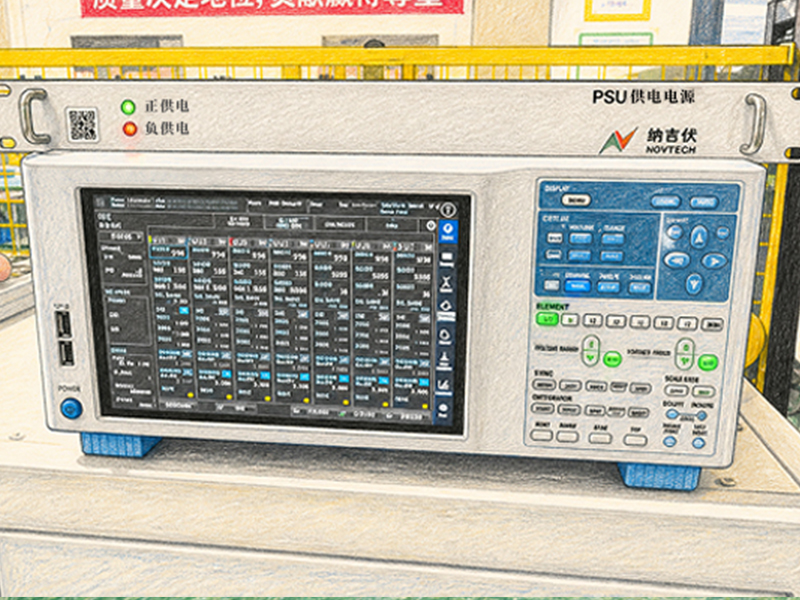Touch the upper USB port on the front panel

[x=64, y=324]
